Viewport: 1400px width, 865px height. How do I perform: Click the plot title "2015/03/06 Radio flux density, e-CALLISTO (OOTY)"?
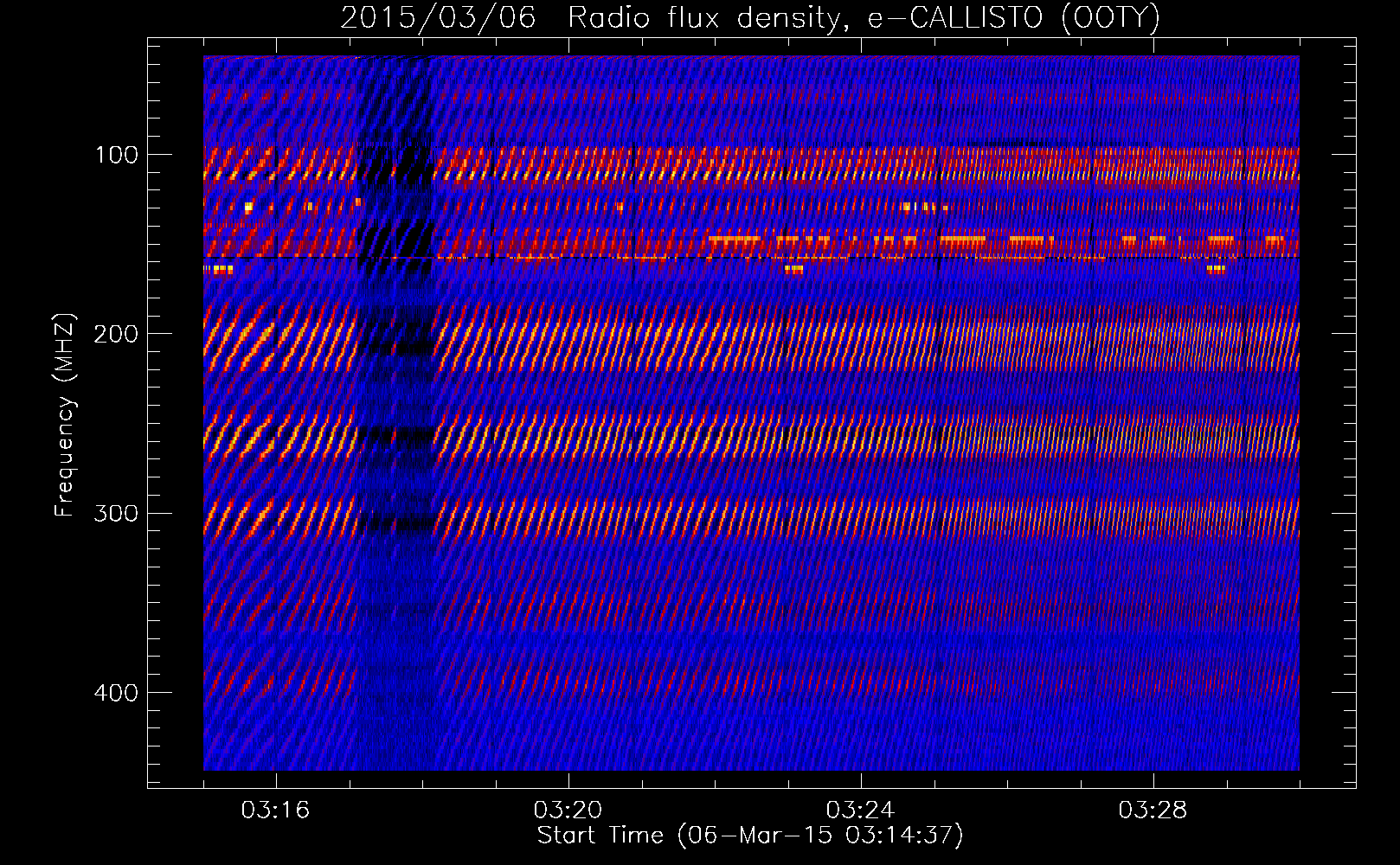750,17
